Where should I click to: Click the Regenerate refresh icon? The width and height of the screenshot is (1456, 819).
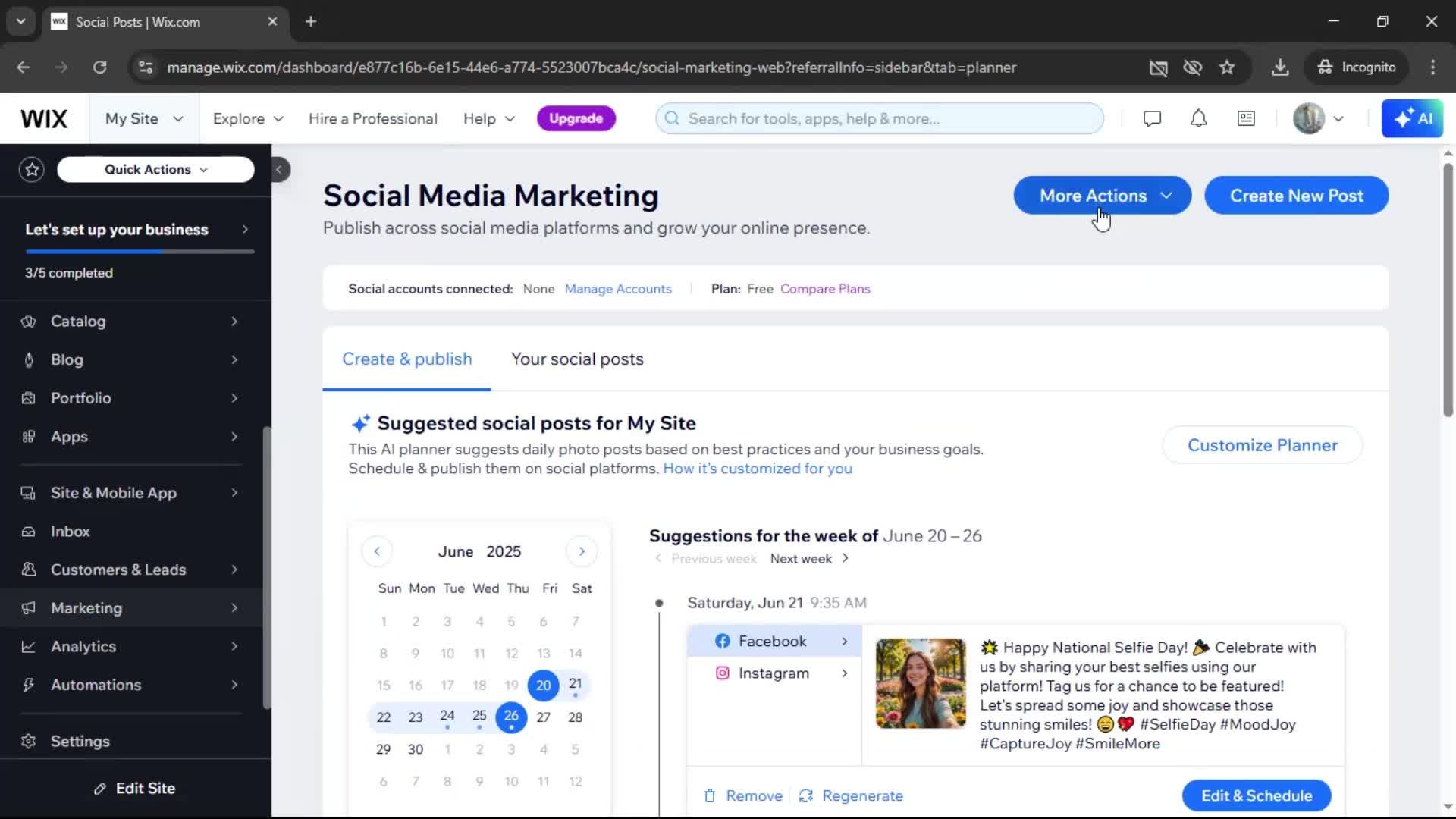tap(805, 795)
